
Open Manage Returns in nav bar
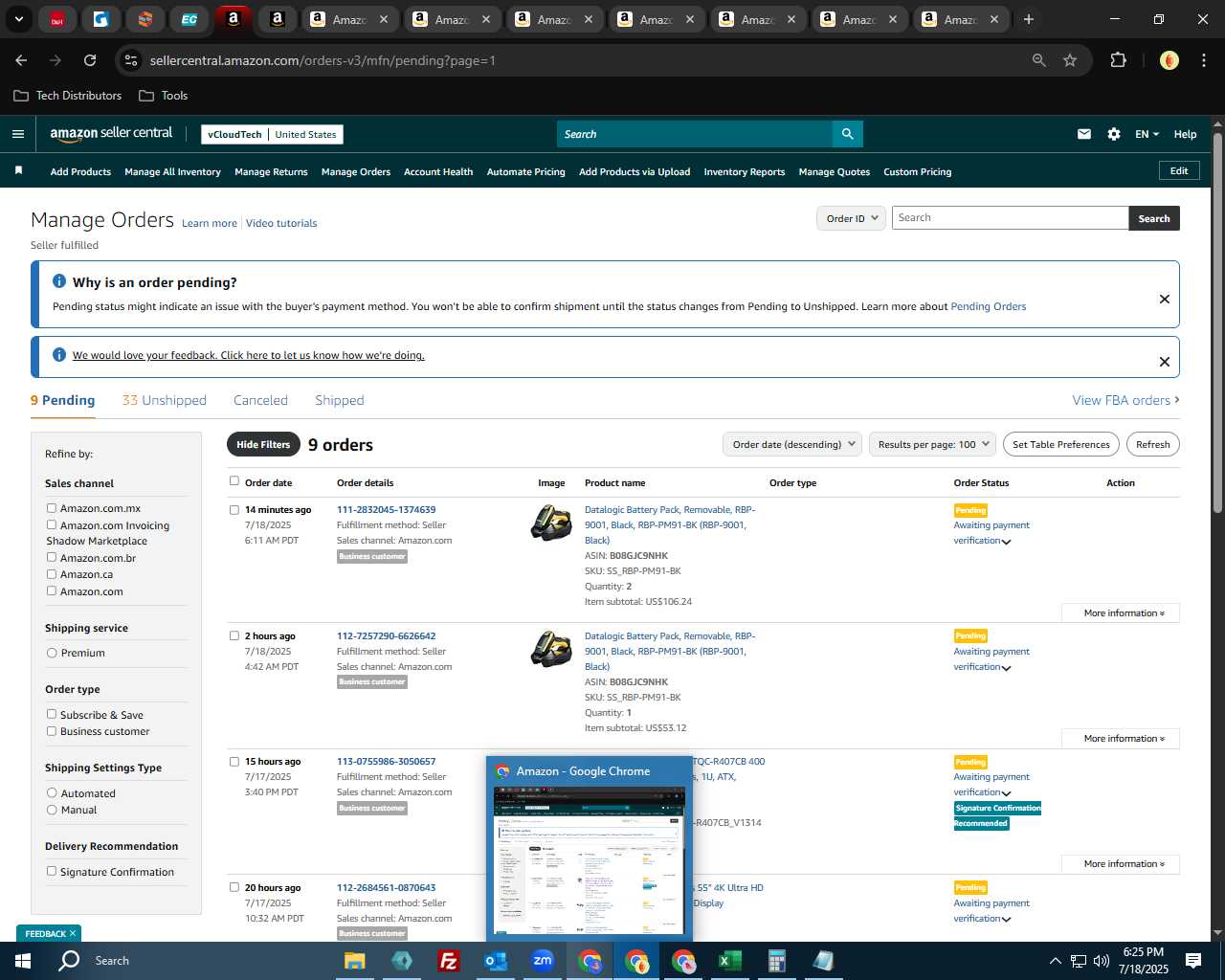(271, 172)
